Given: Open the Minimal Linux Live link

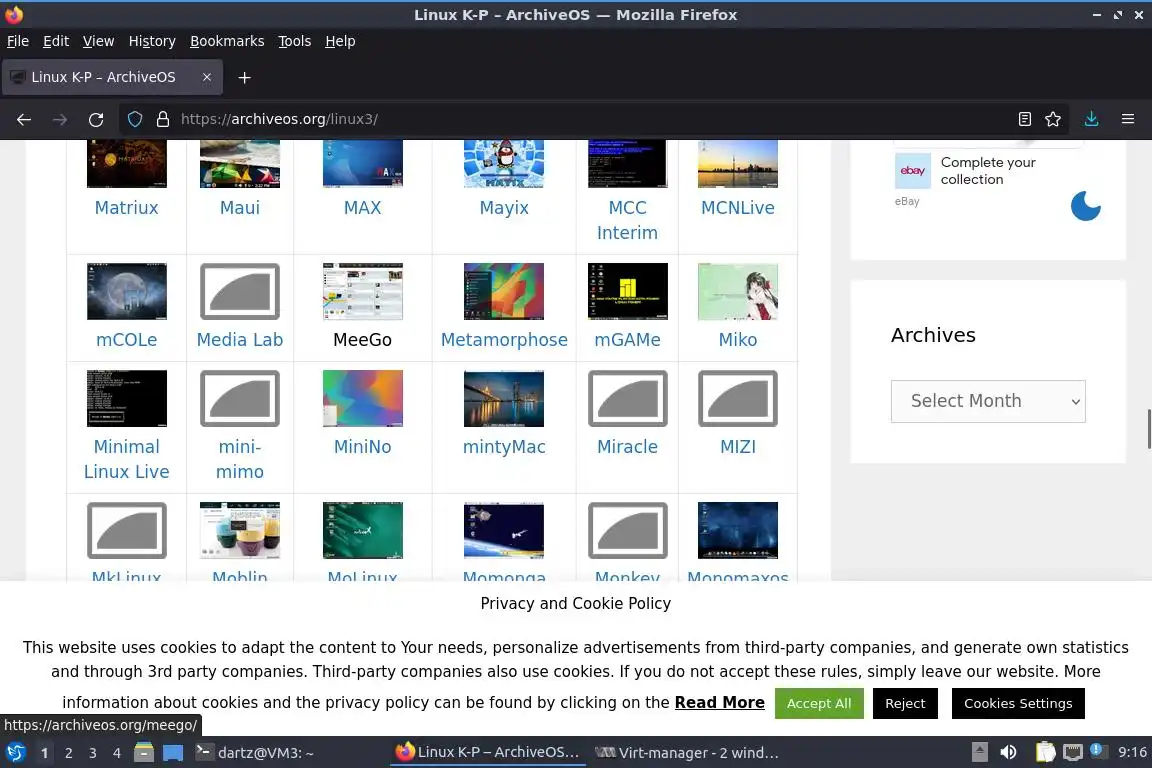Looking at the screenshot, I should 126,459.
